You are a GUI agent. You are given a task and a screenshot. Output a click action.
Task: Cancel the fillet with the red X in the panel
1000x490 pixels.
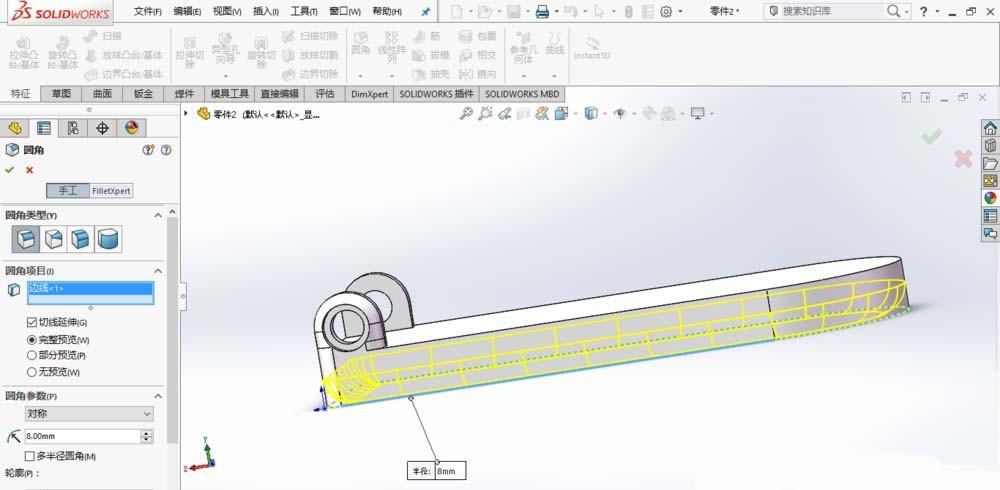point(29,170)
